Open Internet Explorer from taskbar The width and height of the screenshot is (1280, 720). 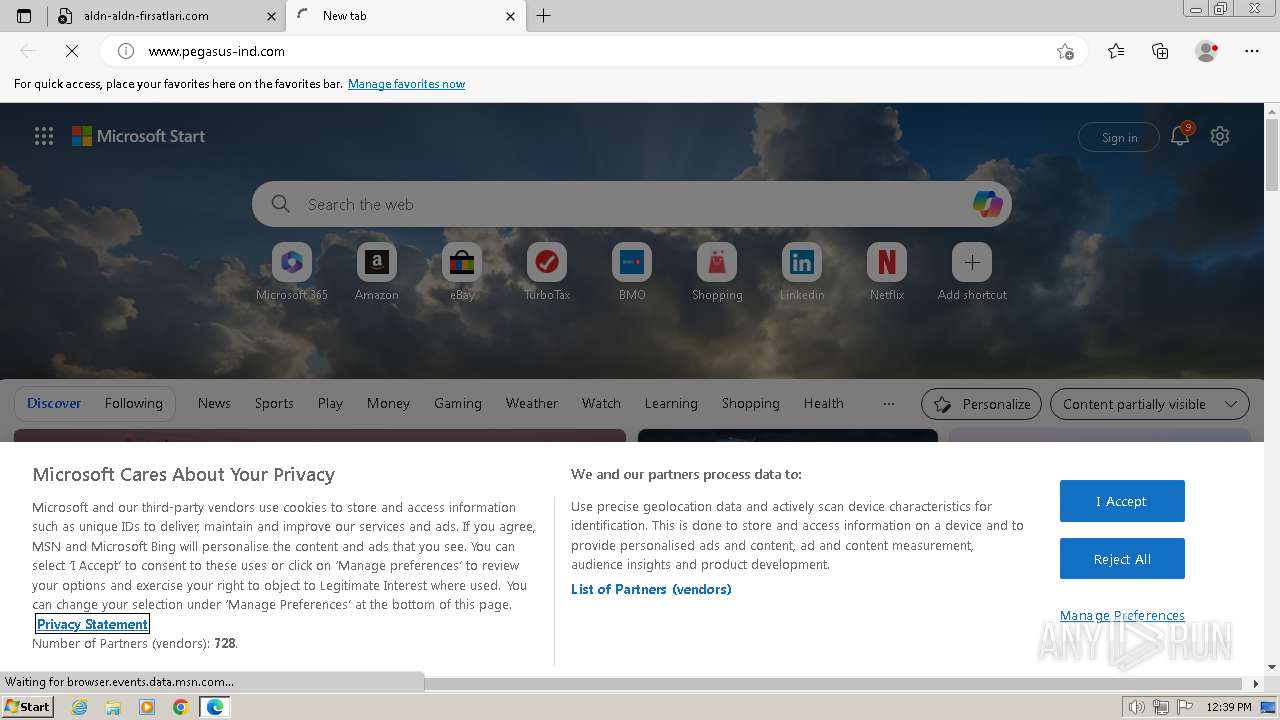79,707
